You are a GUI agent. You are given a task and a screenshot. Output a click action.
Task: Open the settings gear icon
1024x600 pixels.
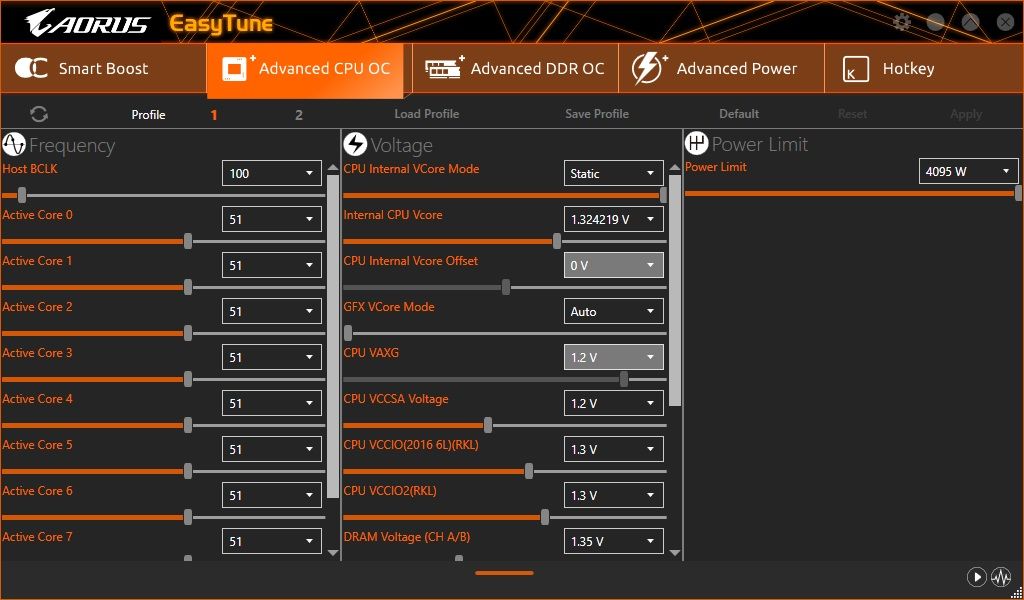pyautogui.click(x=901, y=23)
